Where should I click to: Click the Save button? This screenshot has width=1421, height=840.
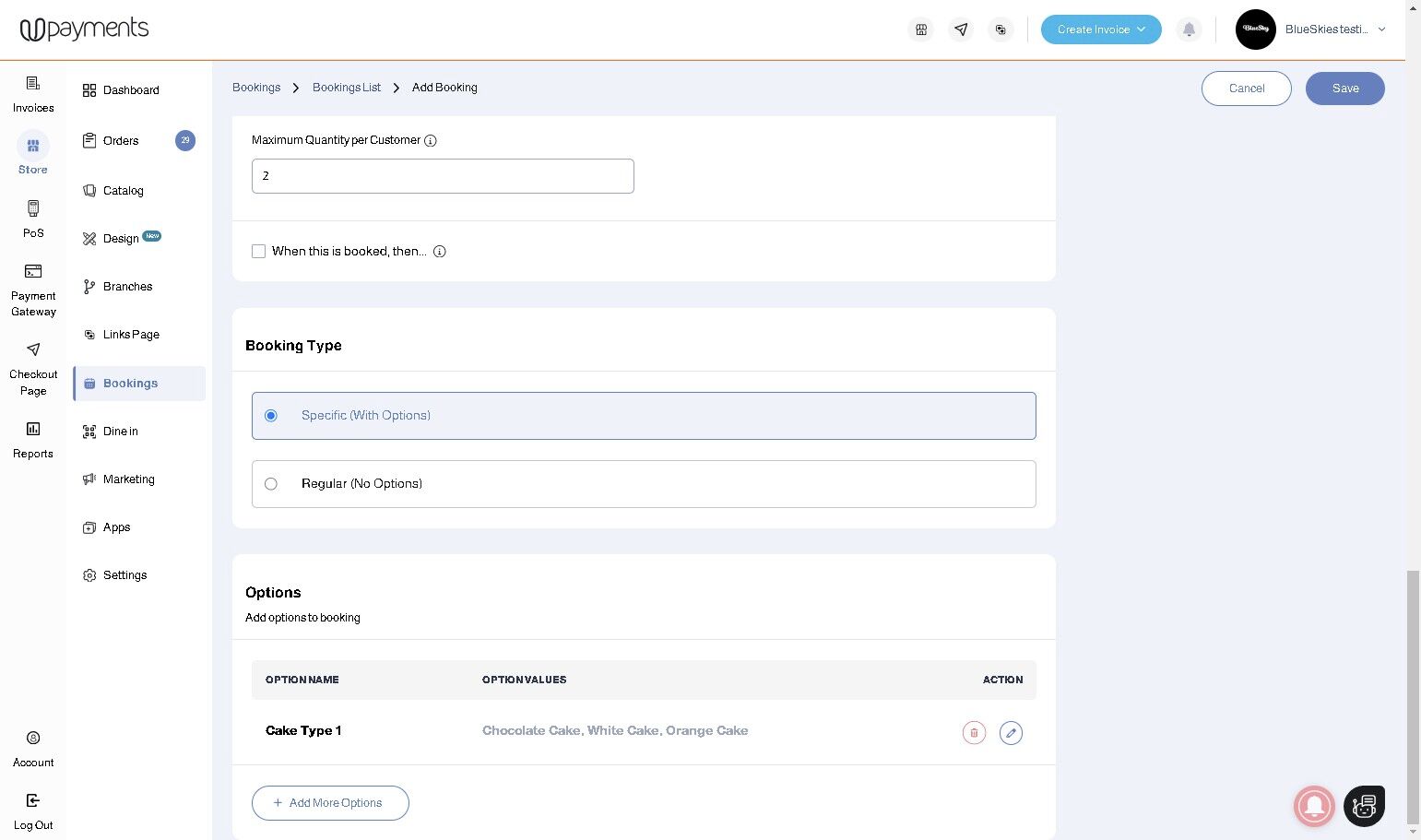click(x=1344, y=89)
